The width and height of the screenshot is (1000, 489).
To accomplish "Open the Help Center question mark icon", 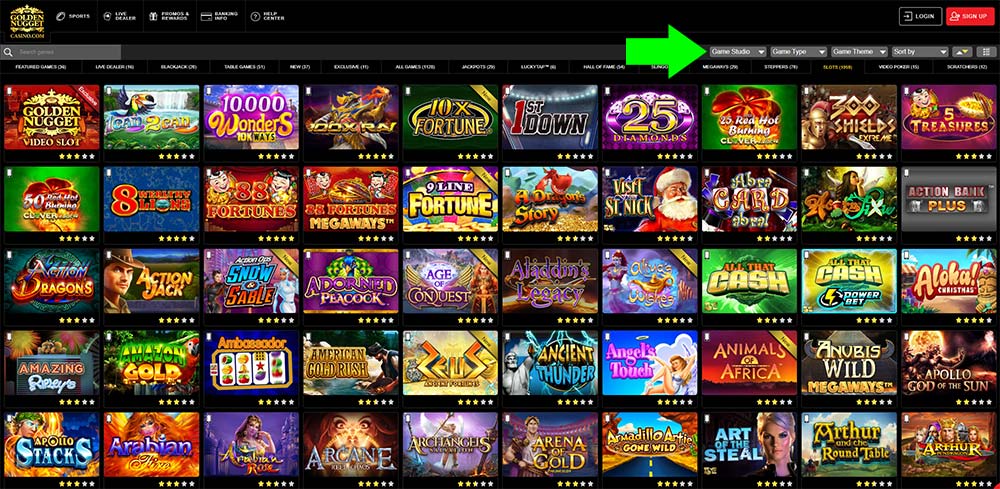I will pos(255,16).
